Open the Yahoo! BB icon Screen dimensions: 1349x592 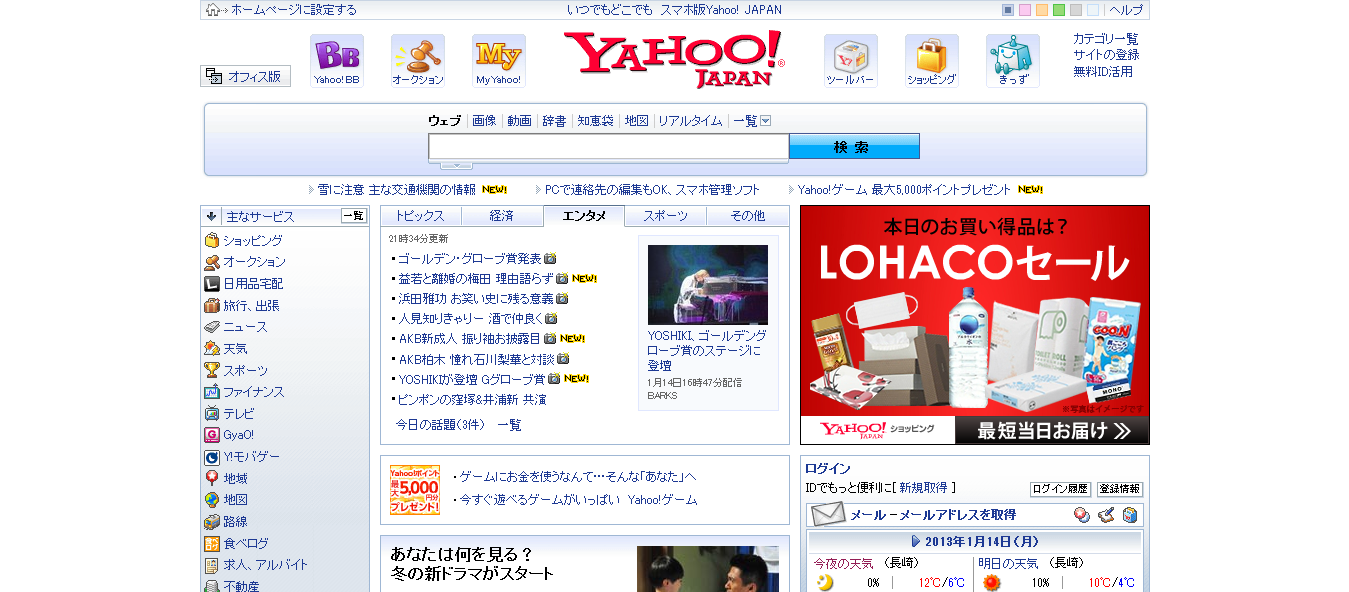click(336, 61)
